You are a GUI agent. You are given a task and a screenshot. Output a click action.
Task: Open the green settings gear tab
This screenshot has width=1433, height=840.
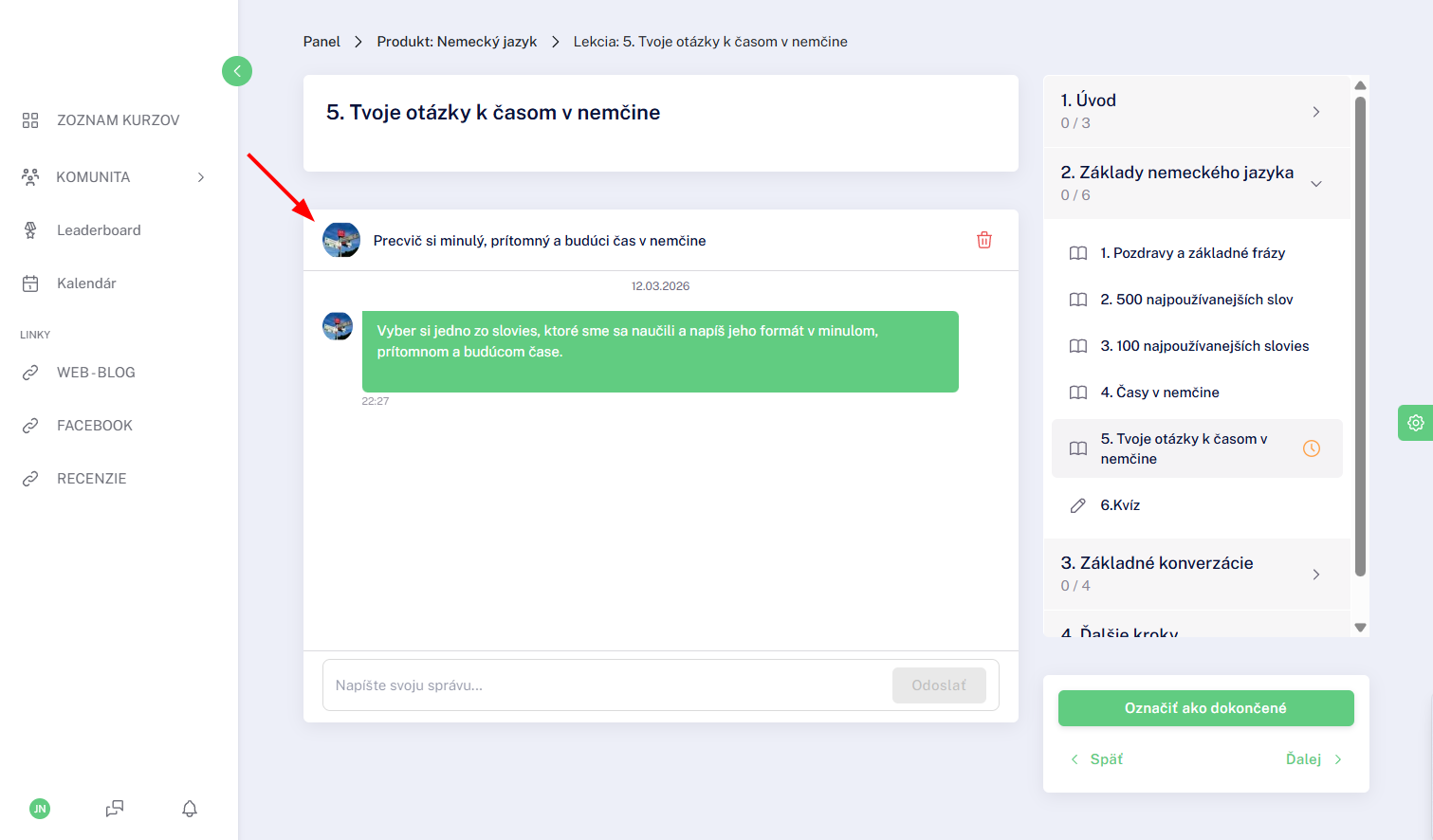1415,423
